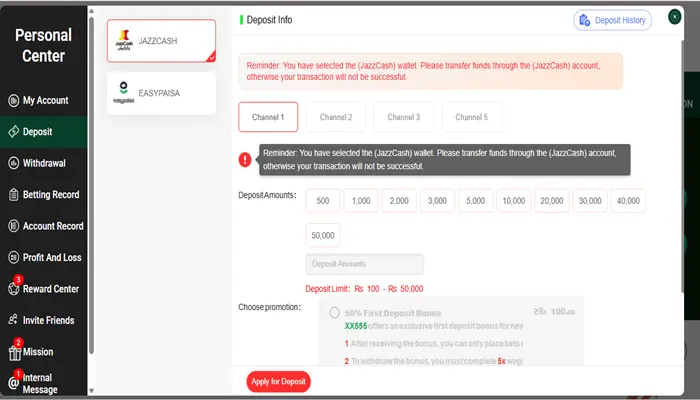Open the Withdrawal section
The height and width of the screenshot is (400, 700).
click(43, 163)
